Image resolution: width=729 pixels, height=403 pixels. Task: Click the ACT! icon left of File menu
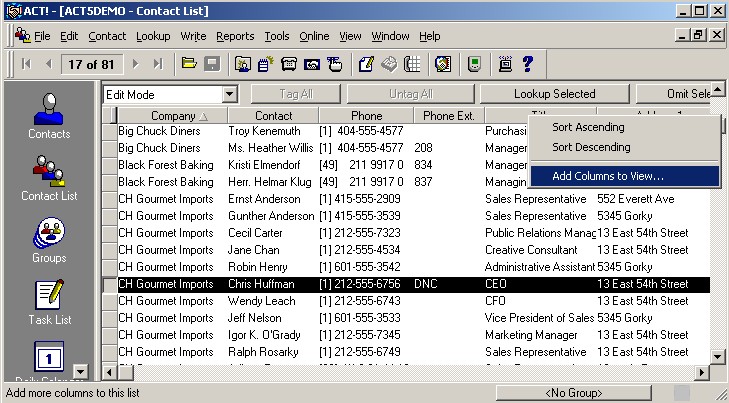pyautogui.click(x=22, y=35)
